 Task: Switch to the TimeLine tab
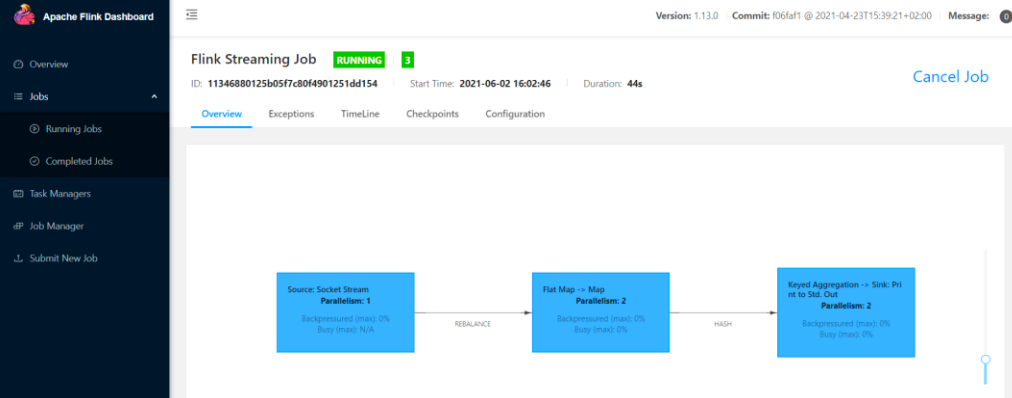(360, 114)
